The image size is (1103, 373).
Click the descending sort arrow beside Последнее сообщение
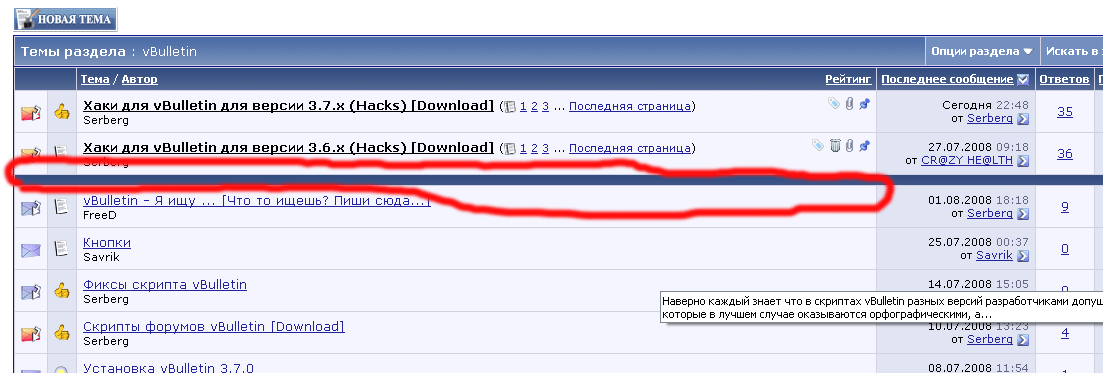1023,80
